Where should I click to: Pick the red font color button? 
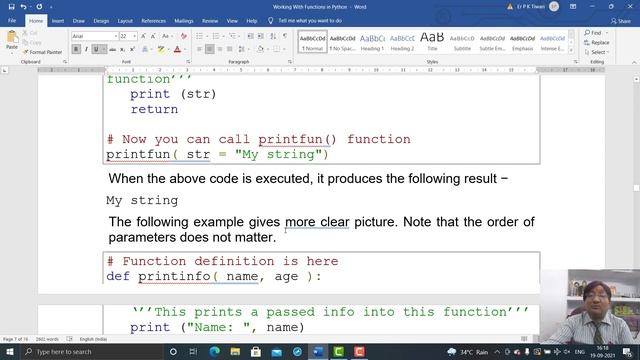coord(177,49)
